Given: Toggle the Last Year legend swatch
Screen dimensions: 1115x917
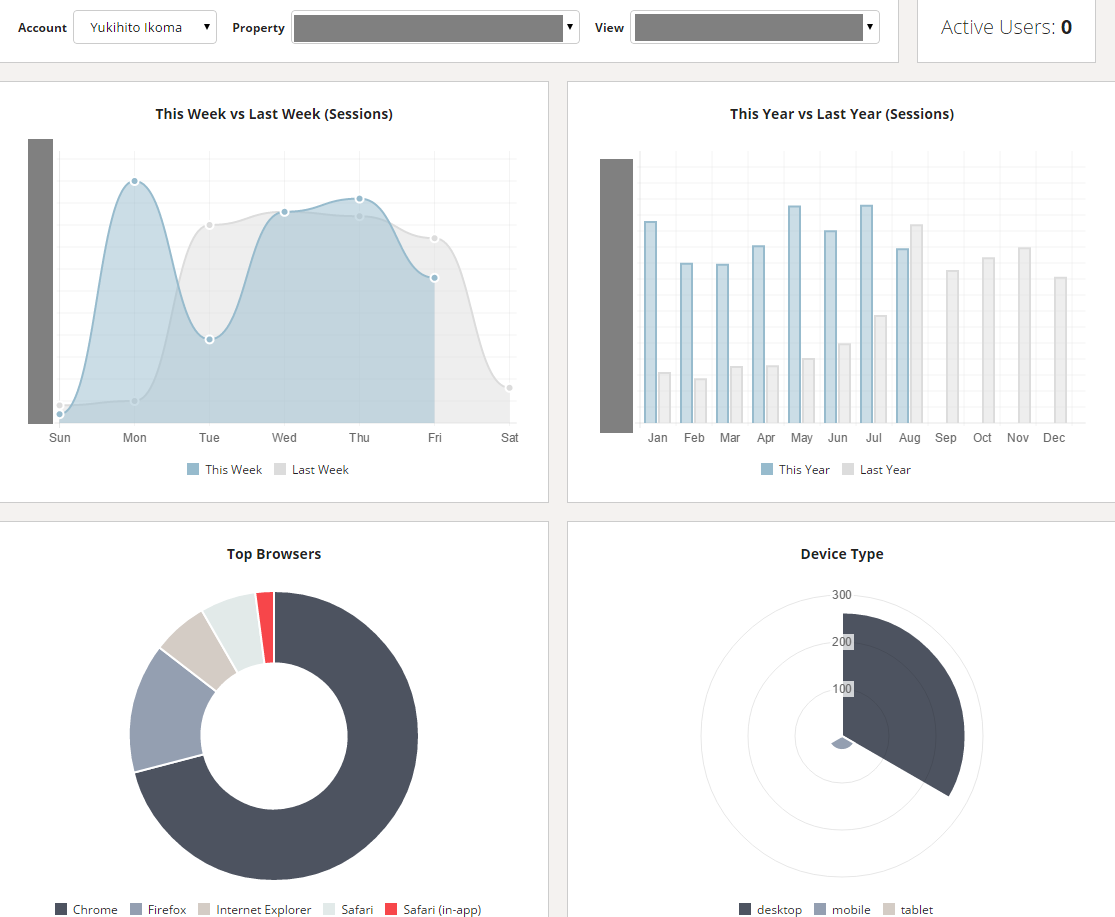Looking at the screenshot, I should [848, 469].
